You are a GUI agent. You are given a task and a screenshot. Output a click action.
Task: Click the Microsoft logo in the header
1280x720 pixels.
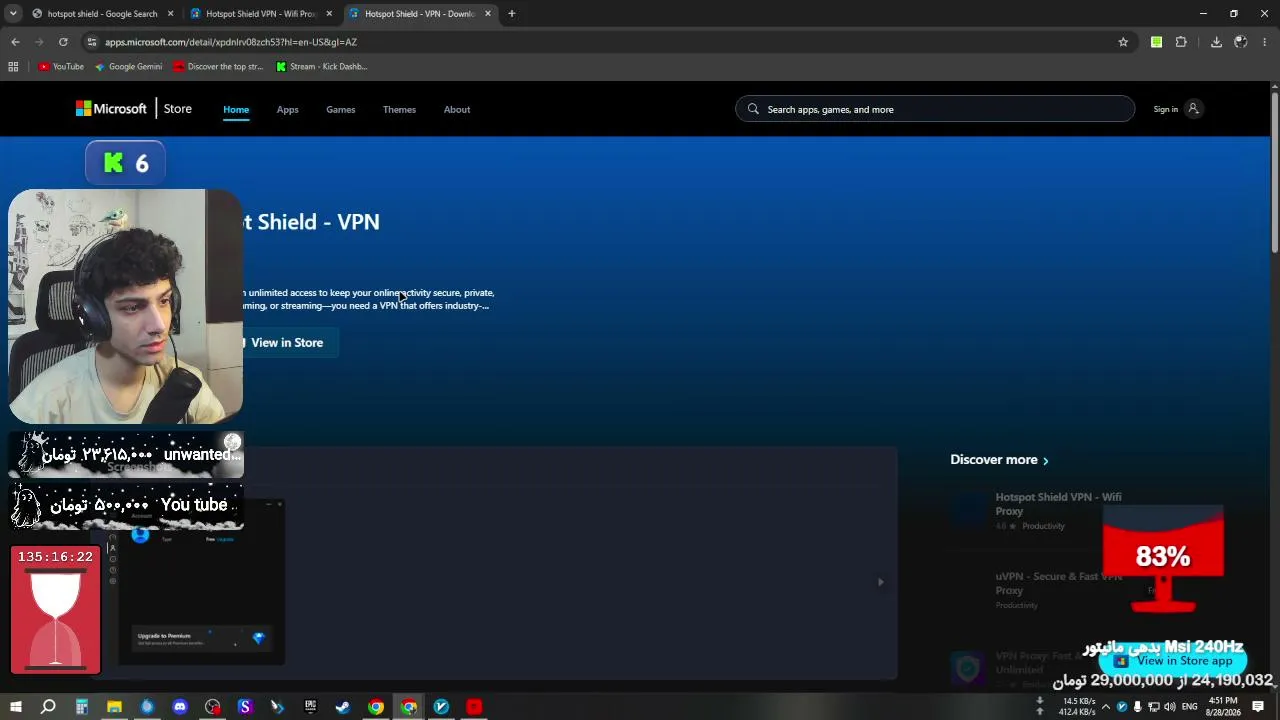111,109
